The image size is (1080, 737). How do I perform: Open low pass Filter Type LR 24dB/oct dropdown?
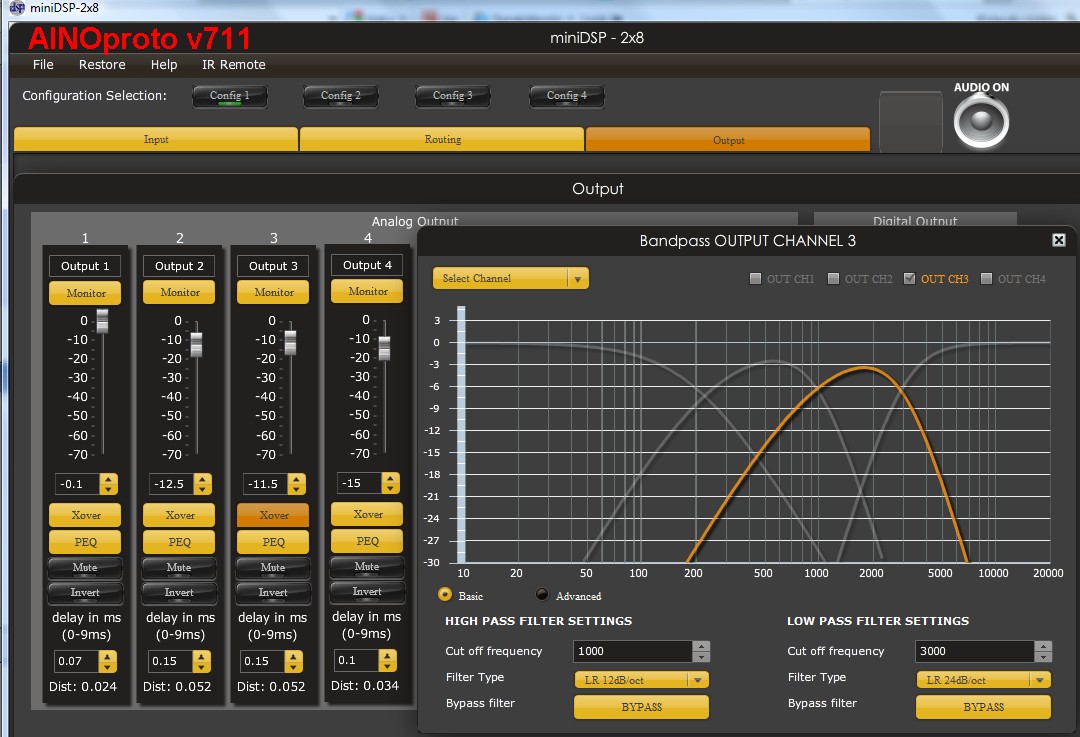pos(984,680)
